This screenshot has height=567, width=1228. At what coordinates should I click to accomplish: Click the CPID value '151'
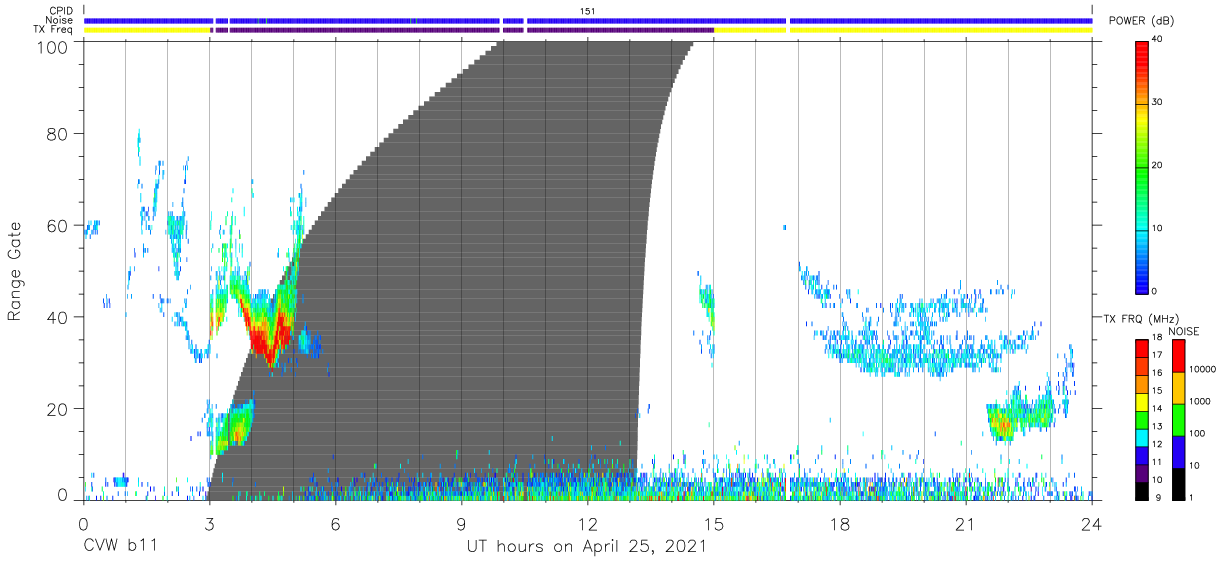pyautogui.click(x=588, y=10)
